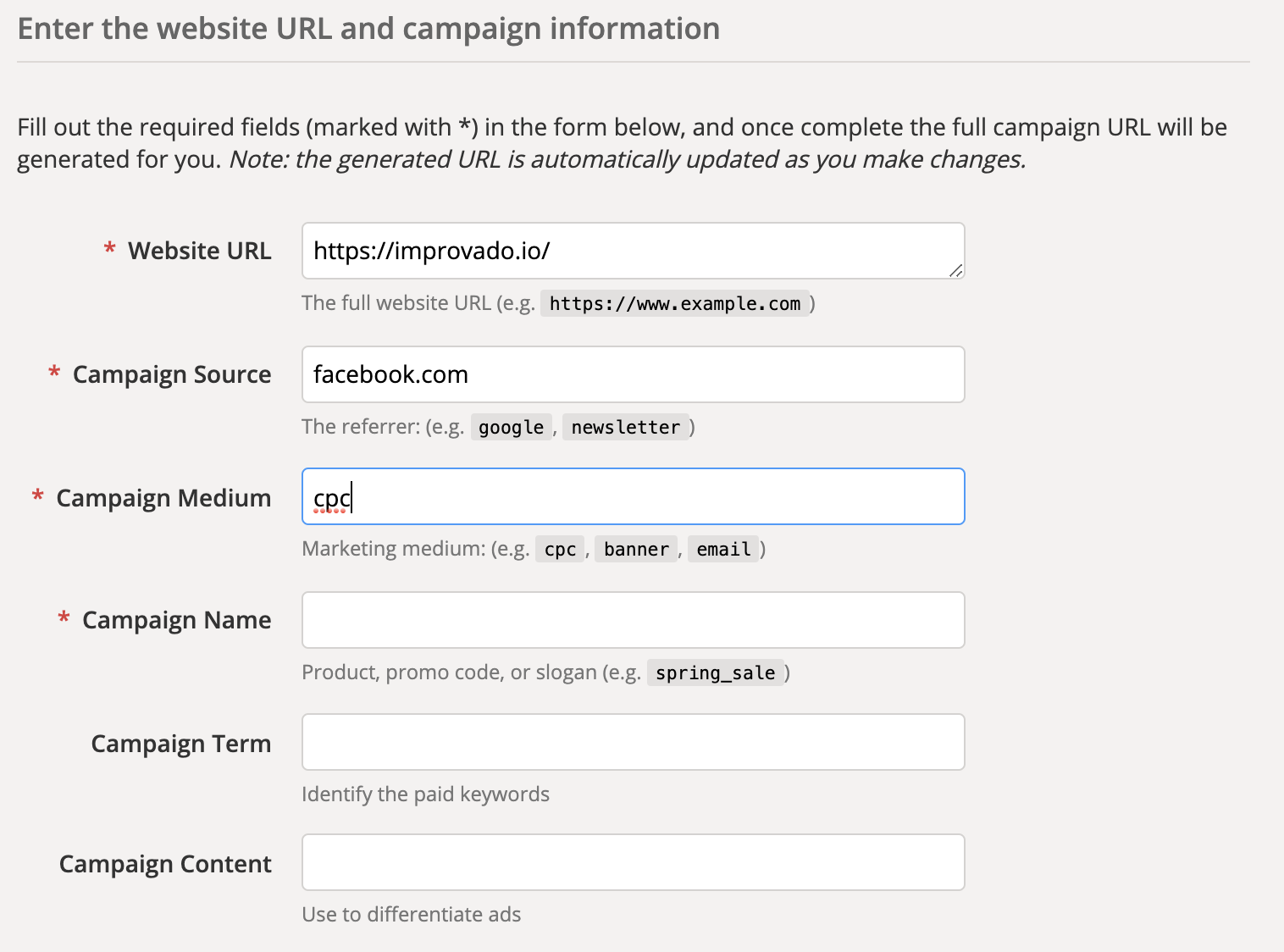This screenshot has height=952, width=1284.
Task: Click the email example code tag
Action: click(x=723, y=549)
